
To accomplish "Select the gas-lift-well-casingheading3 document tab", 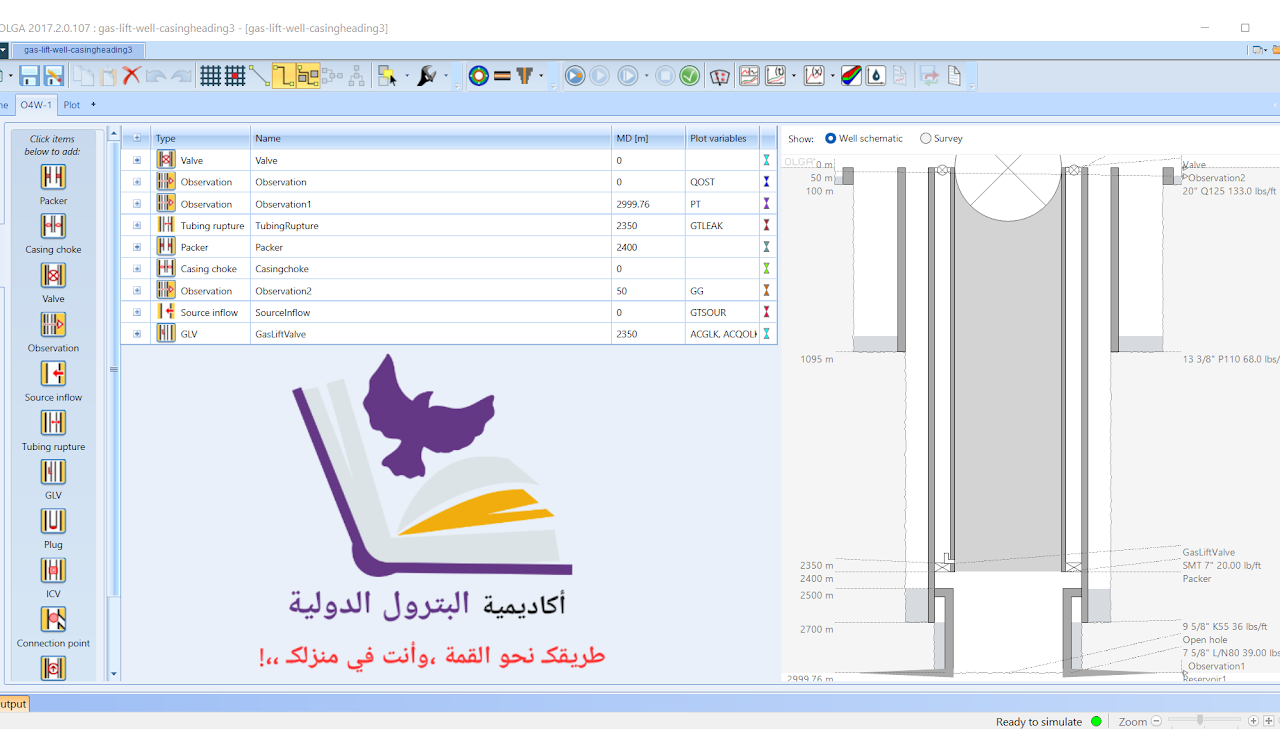I will (78, 50).
